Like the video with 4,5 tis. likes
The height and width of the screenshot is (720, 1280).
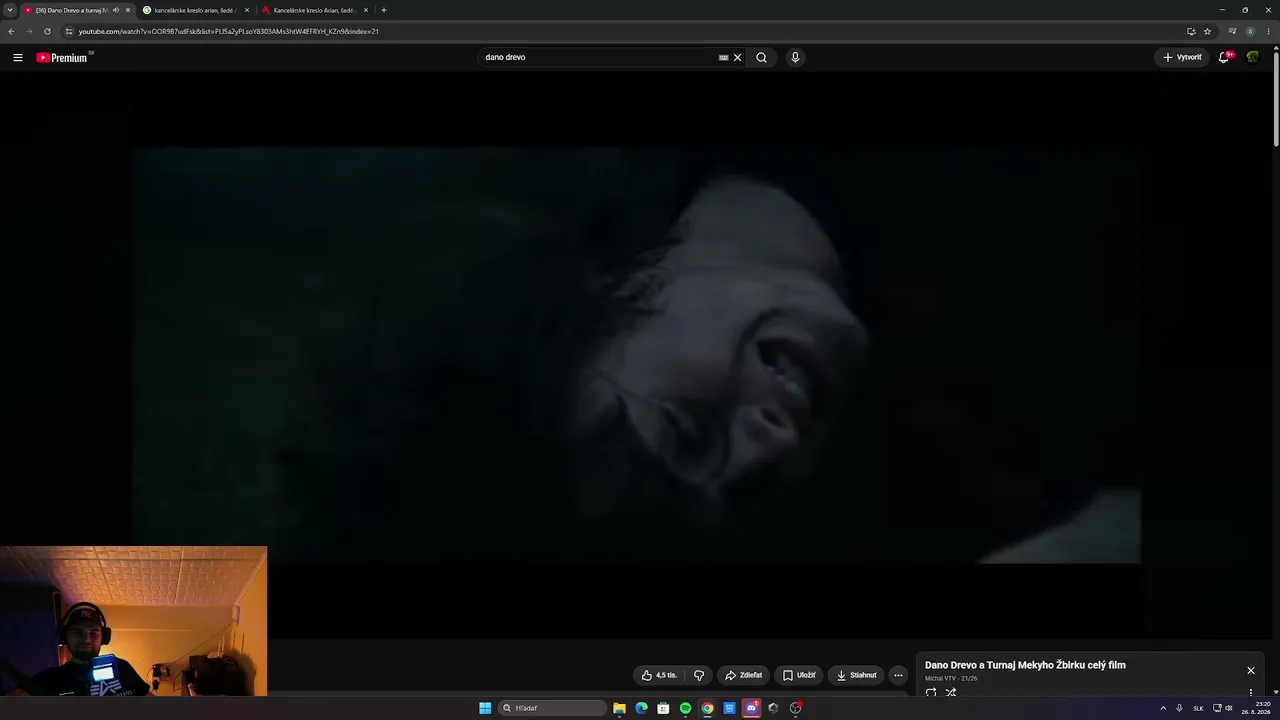click(659, 675)
